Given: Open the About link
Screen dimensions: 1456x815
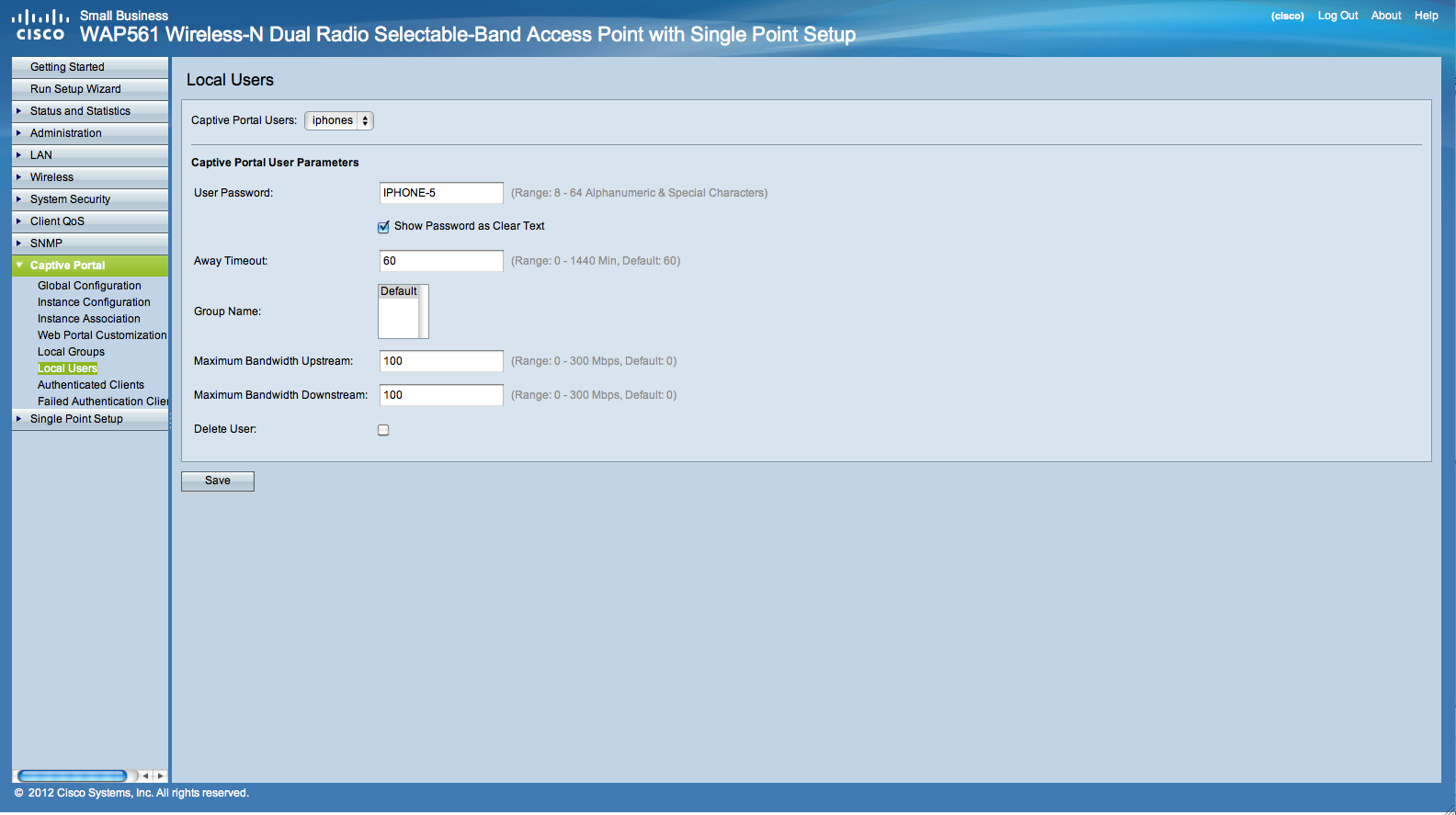Looking at the screenshot, I should pos(1386,16).
